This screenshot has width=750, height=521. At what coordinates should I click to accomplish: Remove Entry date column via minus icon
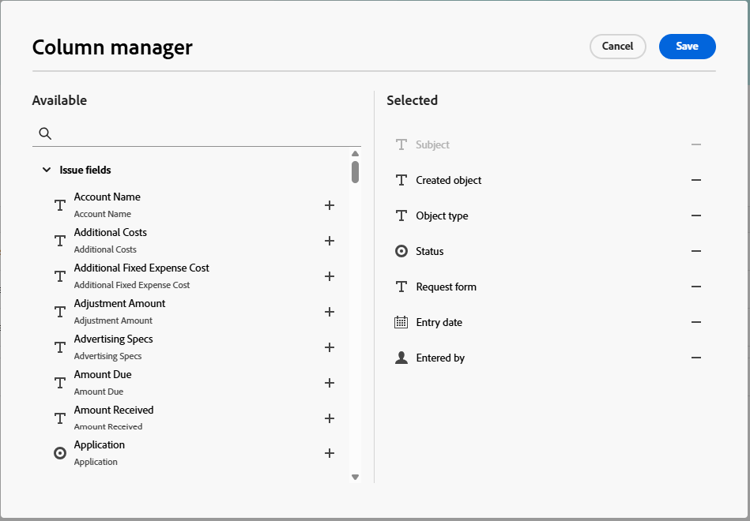(696, 322)
